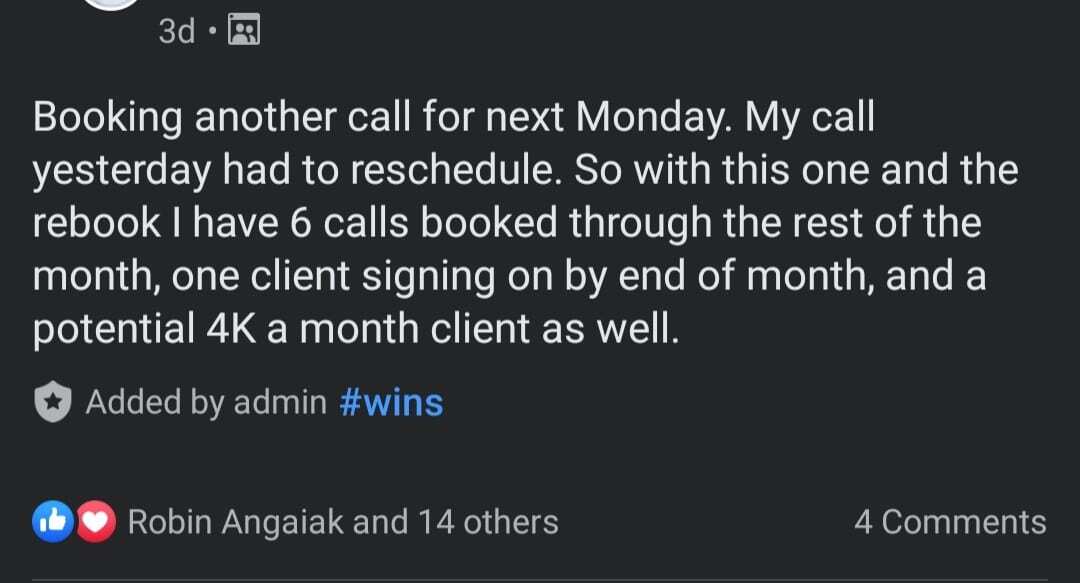The width and height of the screenshot is (1080, 583).
Task: Click the word admin in the badge label
Action: coord(280,402)
